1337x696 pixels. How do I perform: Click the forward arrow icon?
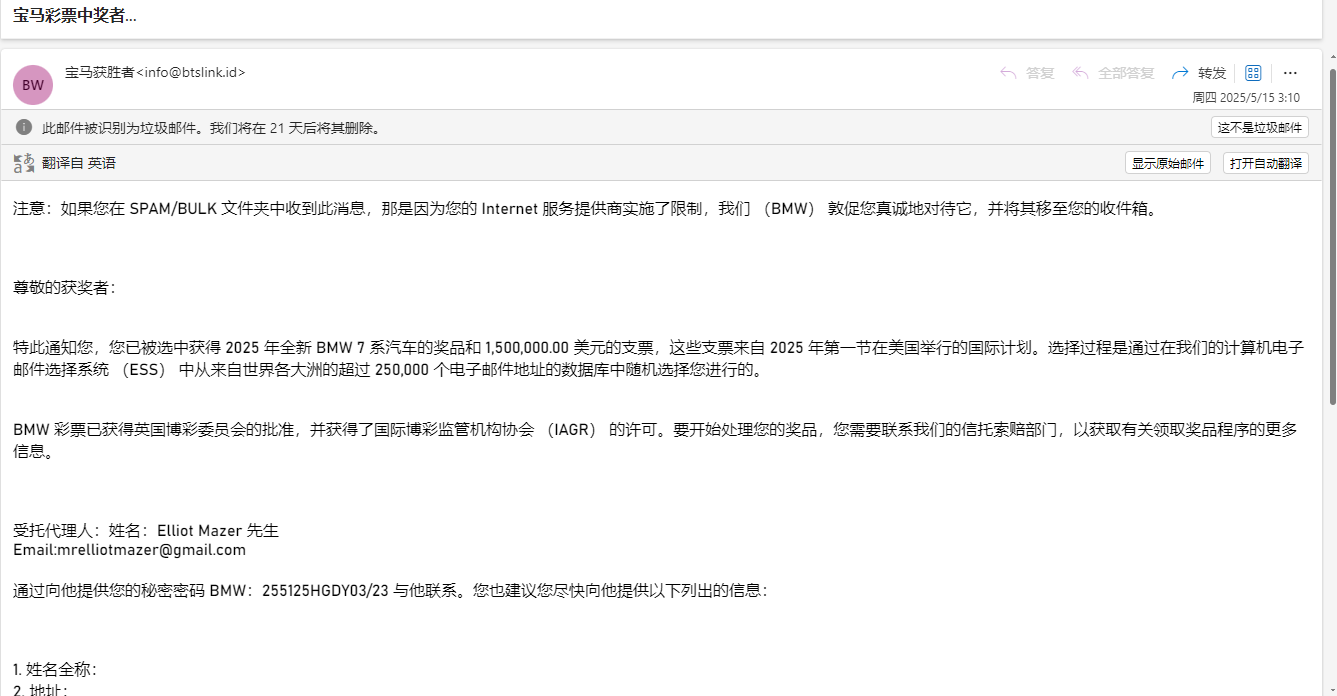pos(1180,73)
